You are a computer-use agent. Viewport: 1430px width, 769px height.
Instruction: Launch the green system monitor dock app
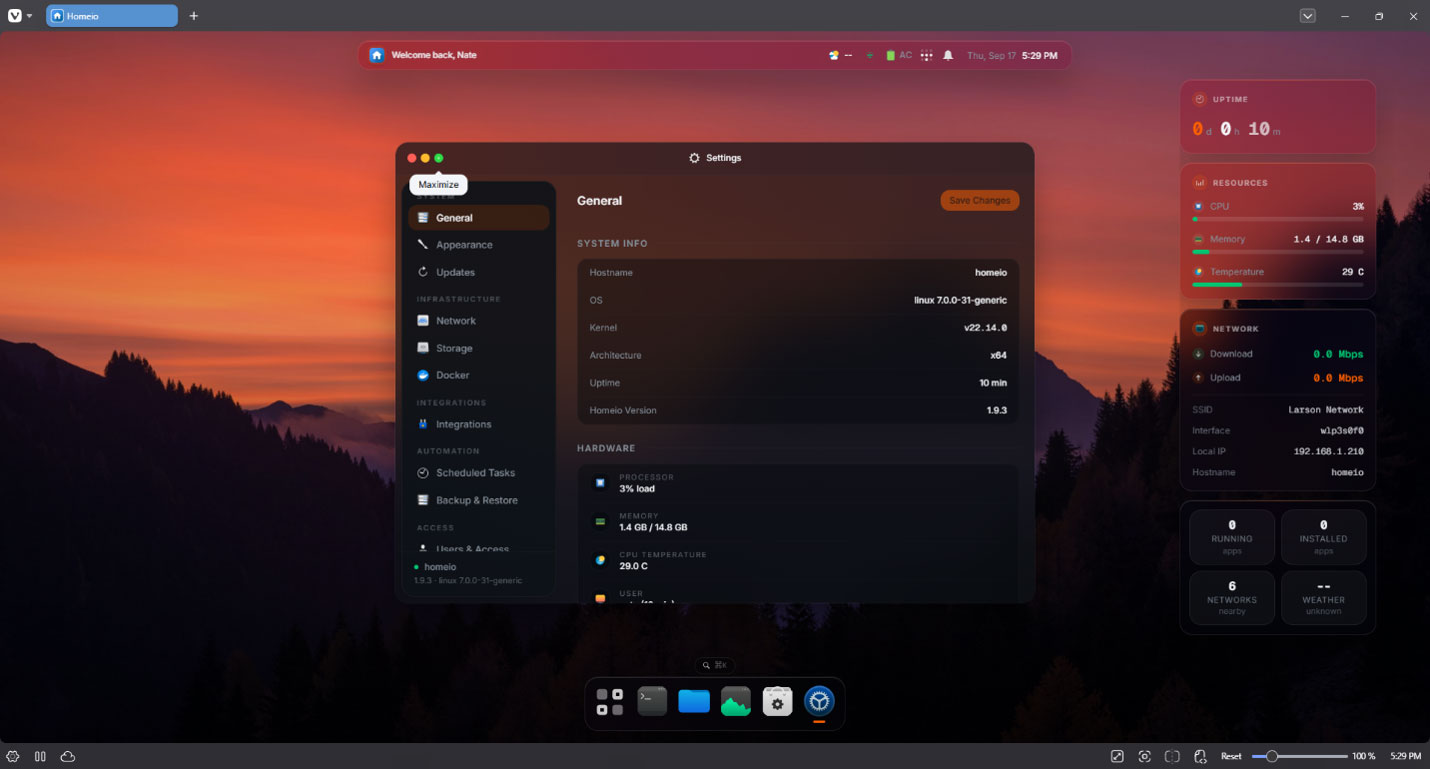point(736,701)
